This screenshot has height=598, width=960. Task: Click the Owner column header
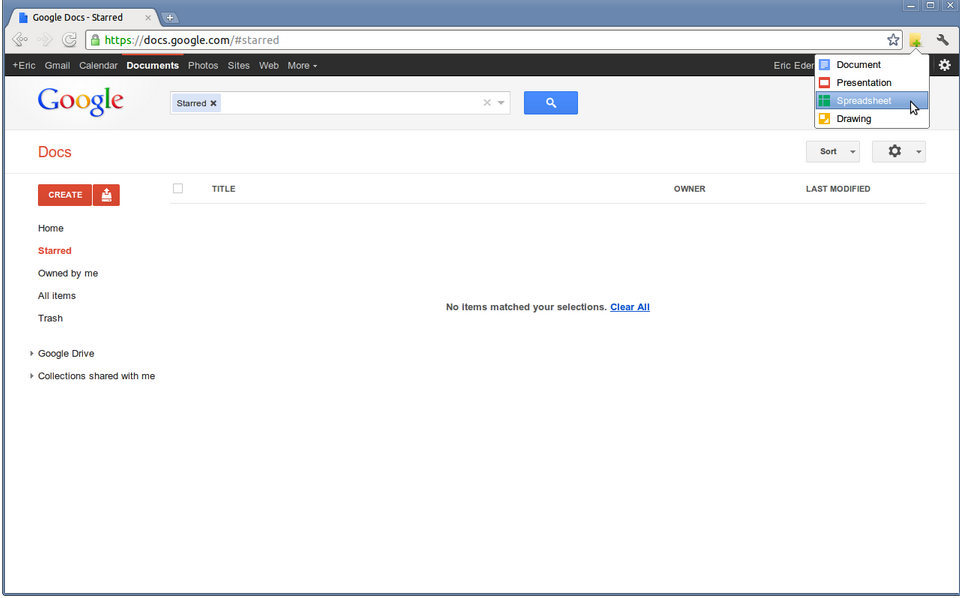(689, 189)
